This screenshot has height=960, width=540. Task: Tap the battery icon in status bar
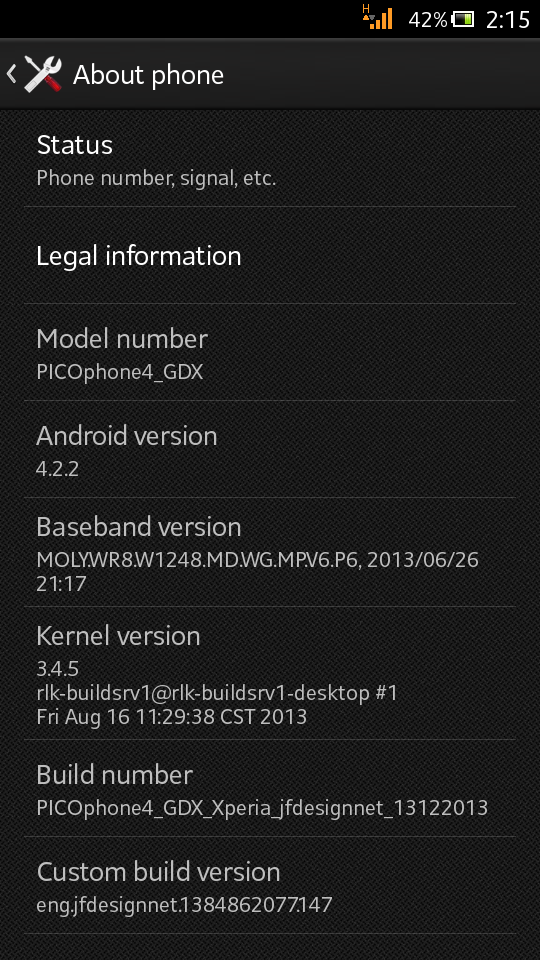(463, 20)
